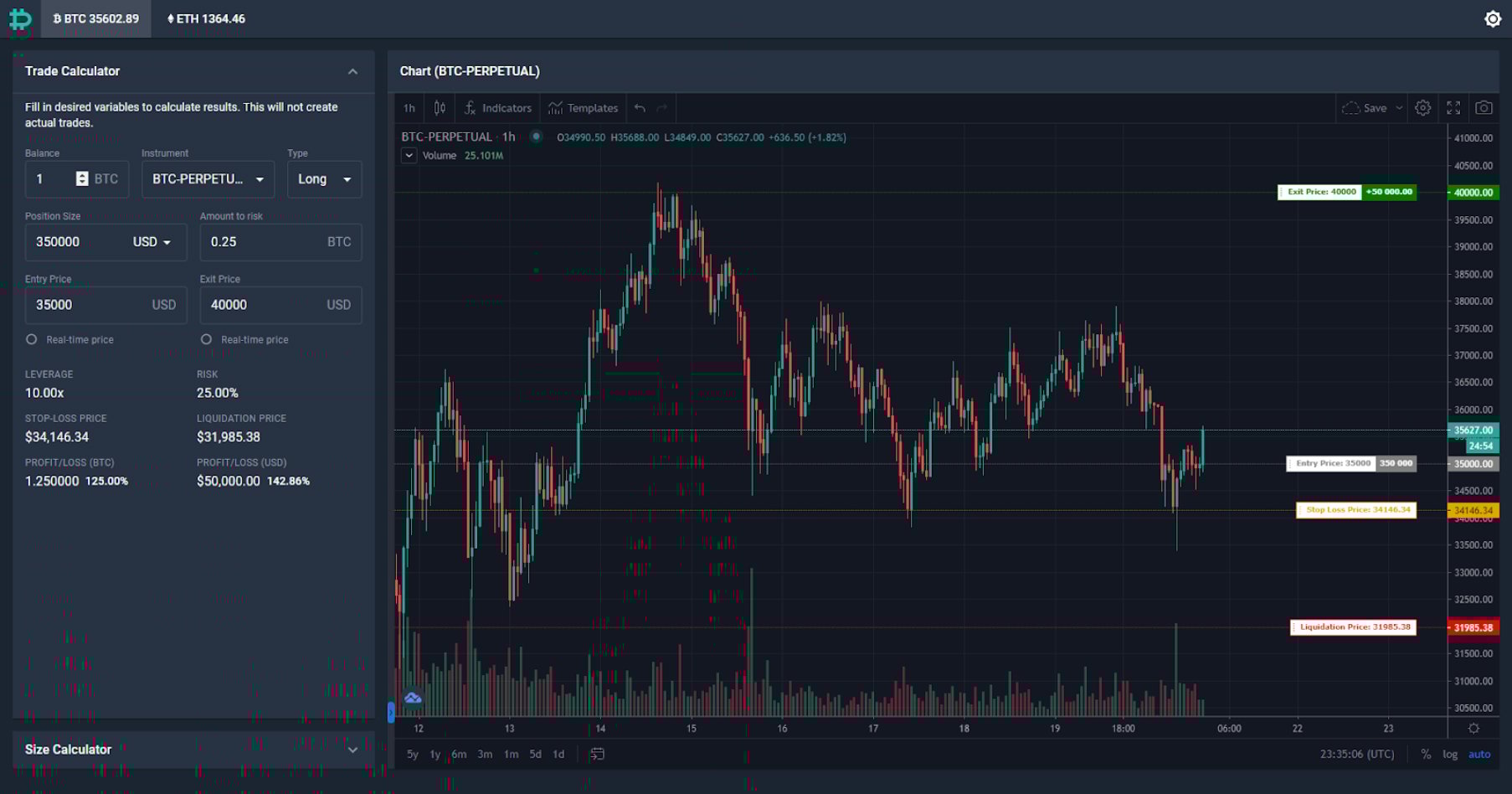Open price axis settings gear icon
1512x794 pixels.
[x=1473, y=729]
